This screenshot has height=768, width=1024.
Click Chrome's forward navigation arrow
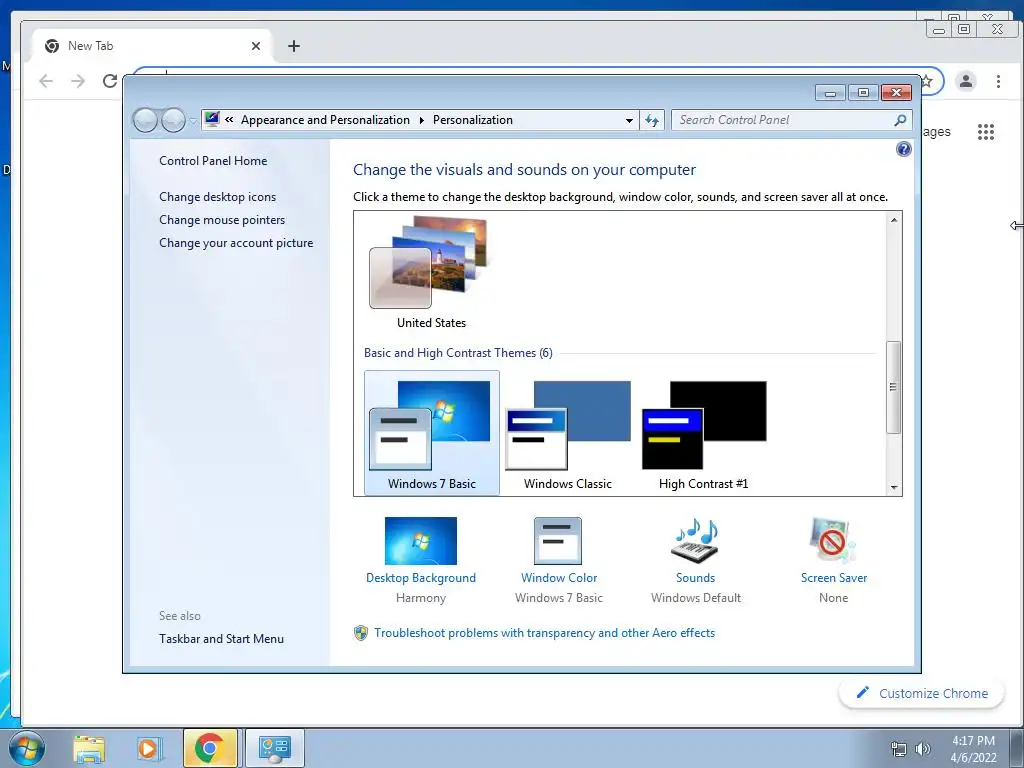(78, 81)
